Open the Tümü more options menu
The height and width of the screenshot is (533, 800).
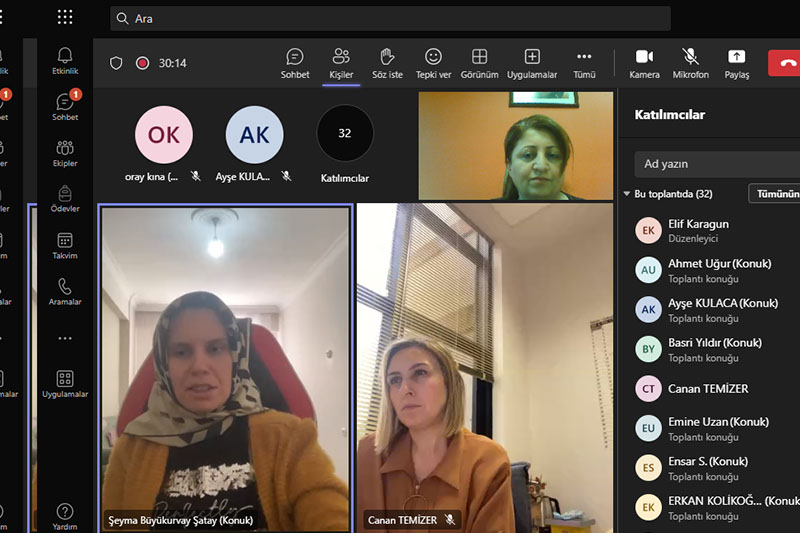(x=584, y=63)
